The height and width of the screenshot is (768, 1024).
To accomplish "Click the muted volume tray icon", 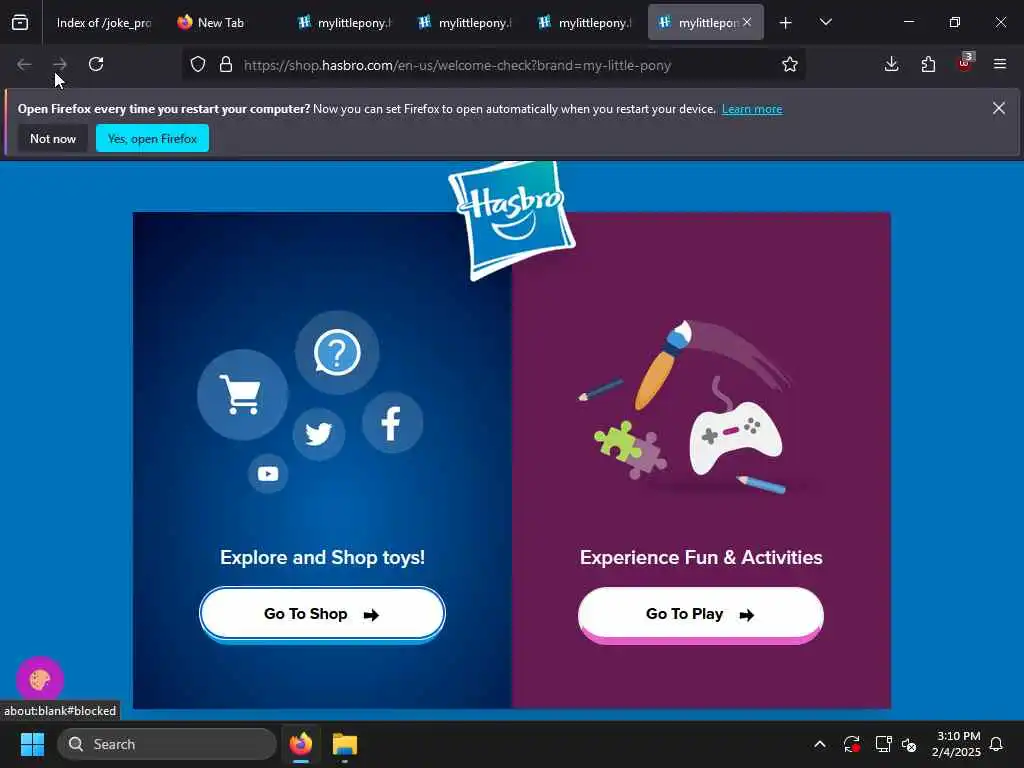I will 909,744.
